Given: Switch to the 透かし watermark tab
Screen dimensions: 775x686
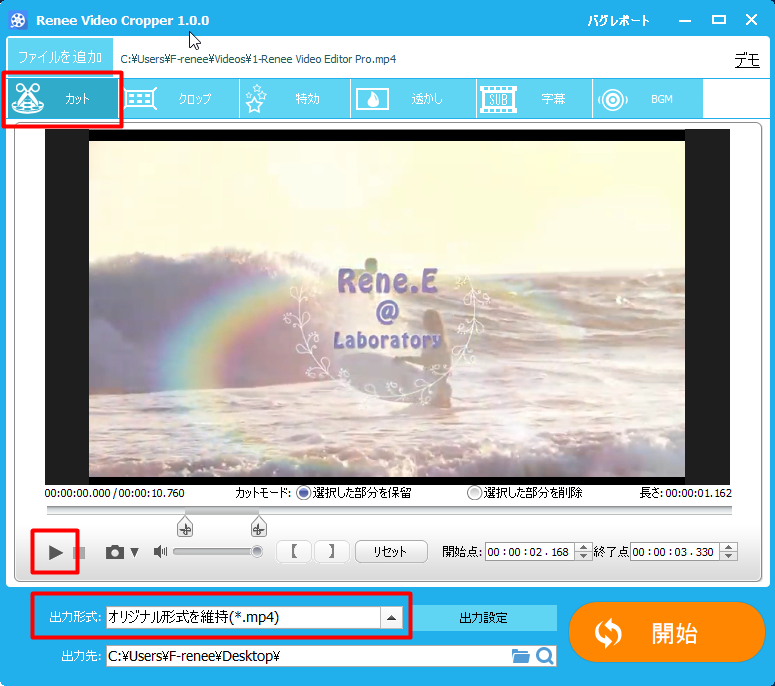Looking at the screenshot, I should pyautogui.click(x=414, y=99).
